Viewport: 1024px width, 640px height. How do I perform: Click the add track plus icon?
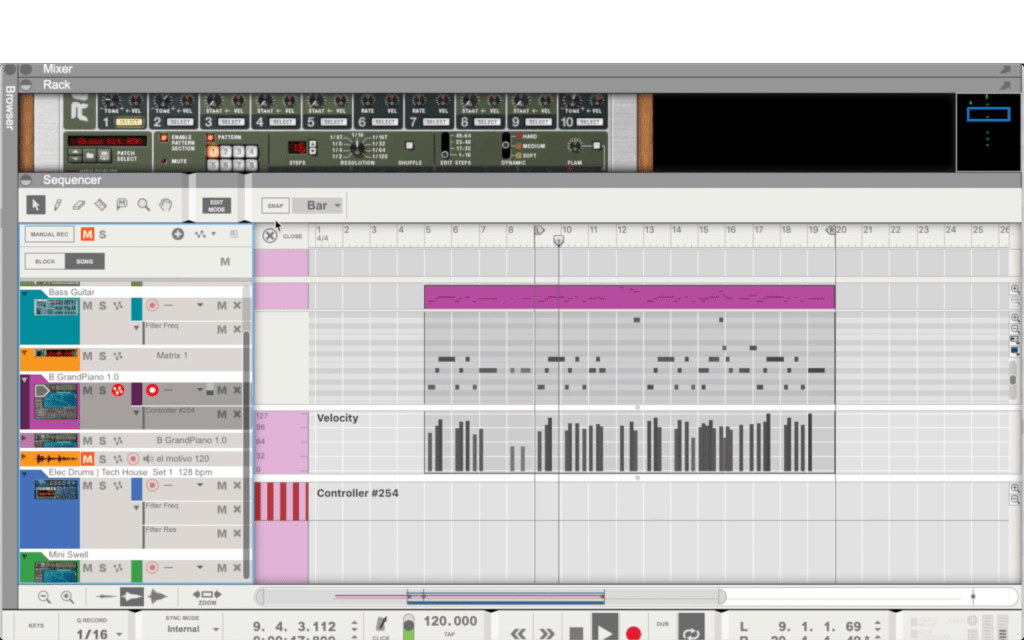click(178, 234)
